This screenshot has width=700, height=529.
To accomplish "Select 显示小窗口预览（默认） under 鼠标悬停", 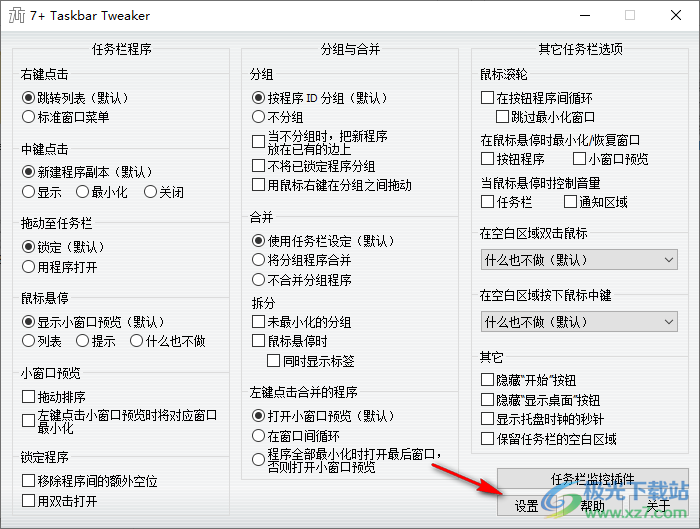I will pos(28,321).
